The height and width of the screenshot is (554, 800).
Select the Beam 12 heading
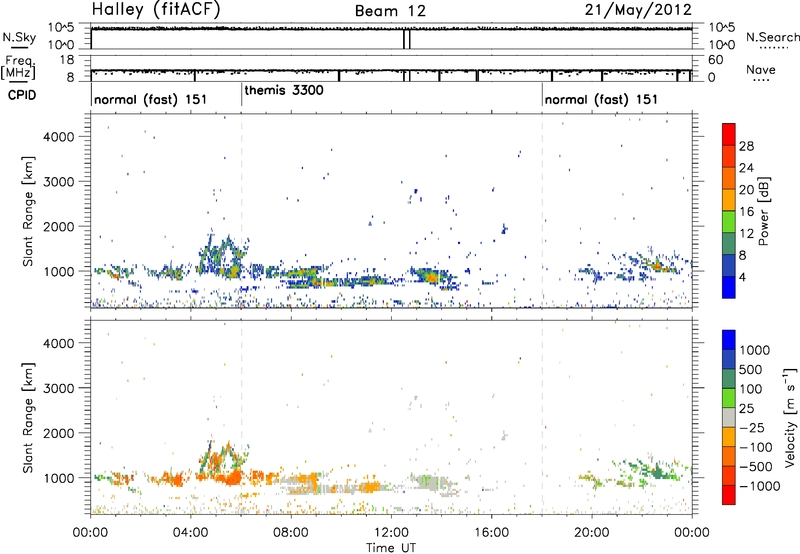tap(390, 11)
